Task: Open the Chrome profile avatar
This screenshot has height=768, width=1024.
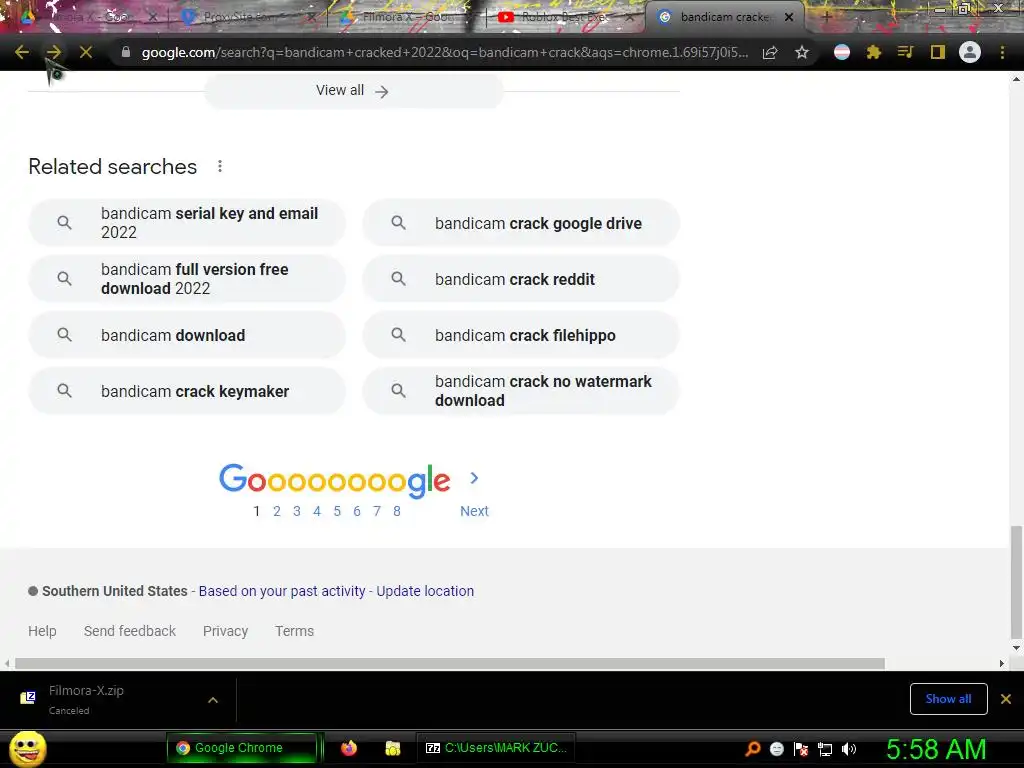Action: point(970,52)
